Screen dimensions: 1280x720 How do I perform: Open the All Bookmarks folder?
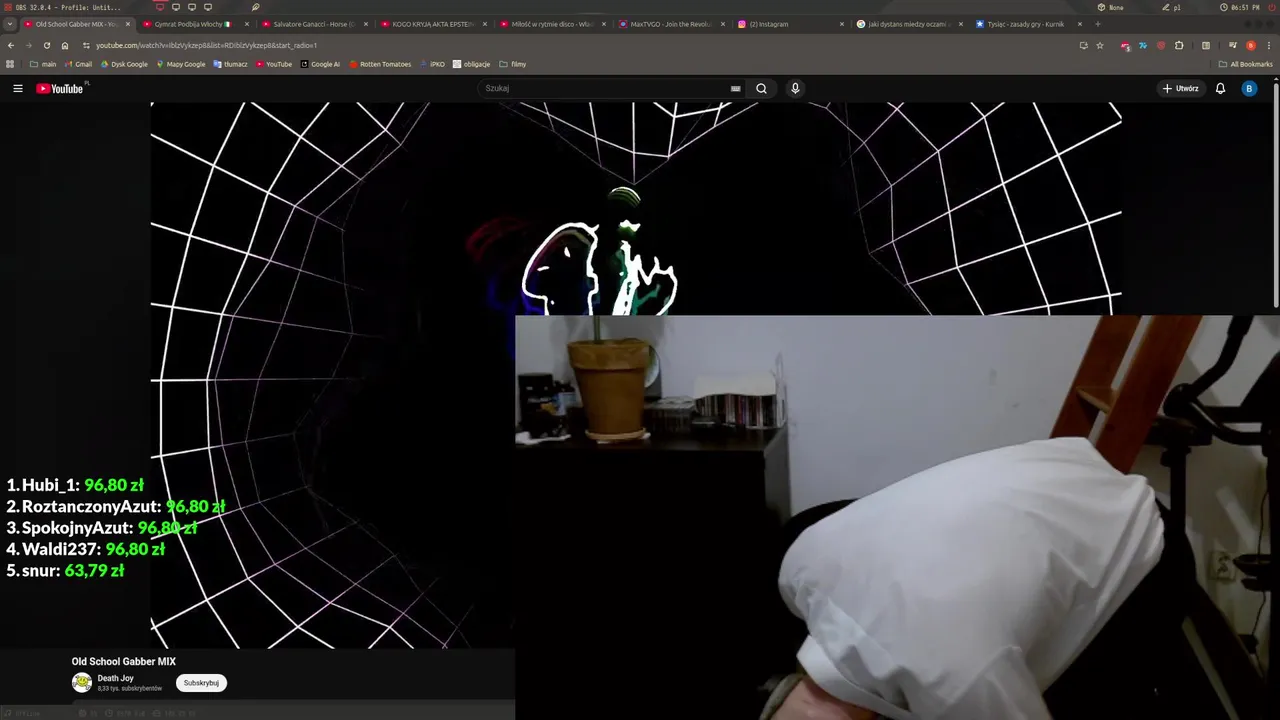[1245, 64]
